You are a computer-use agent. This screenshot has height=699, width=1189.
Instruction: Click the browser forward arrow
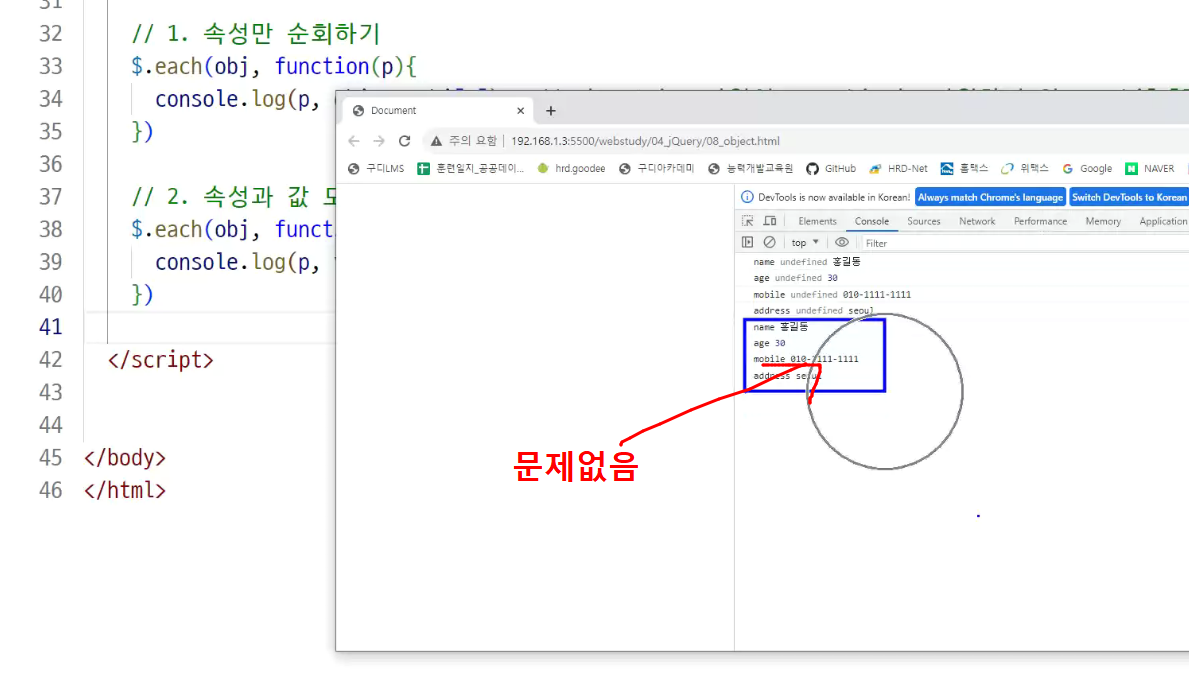[379, 141]
